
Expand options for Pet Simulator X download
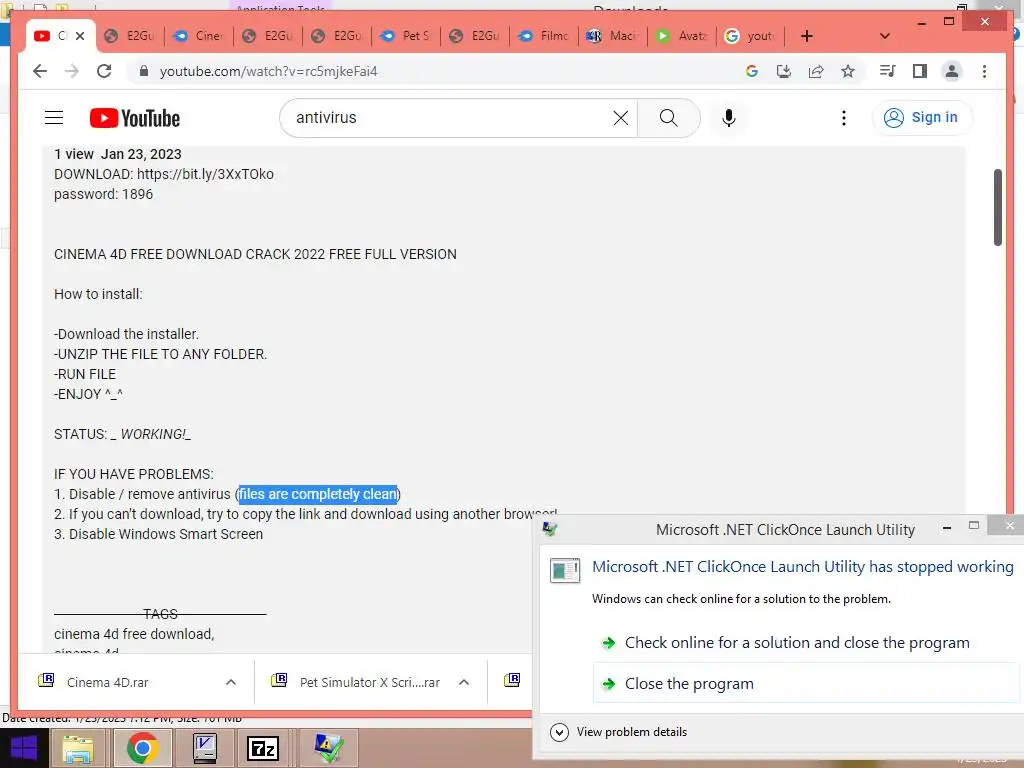(x=464, y=682)
